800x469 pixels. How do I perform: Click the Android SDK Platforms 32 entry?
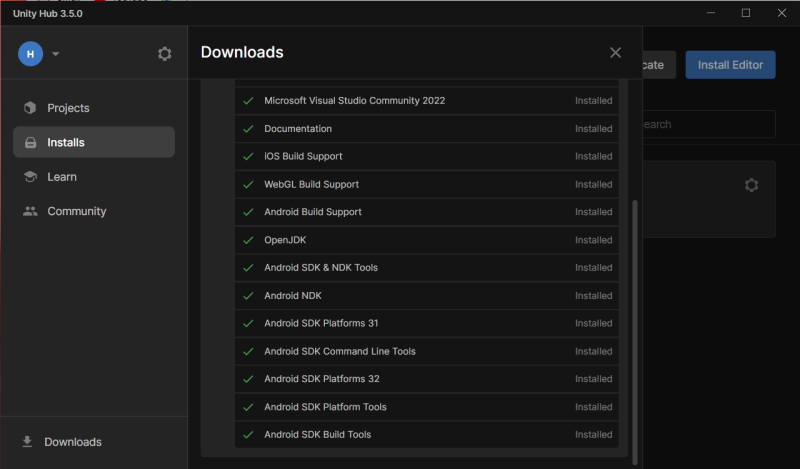(x=427, y=379)
